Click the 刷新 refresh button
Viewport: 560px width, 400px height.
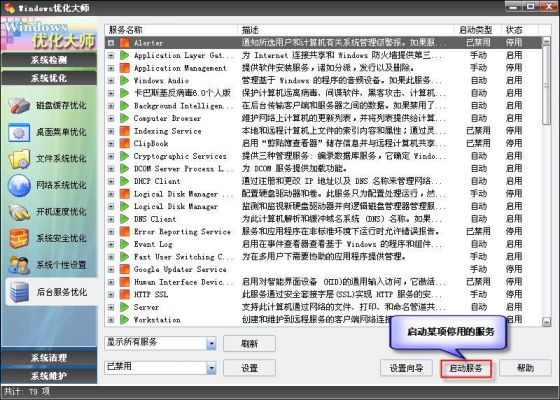[249, 344]
